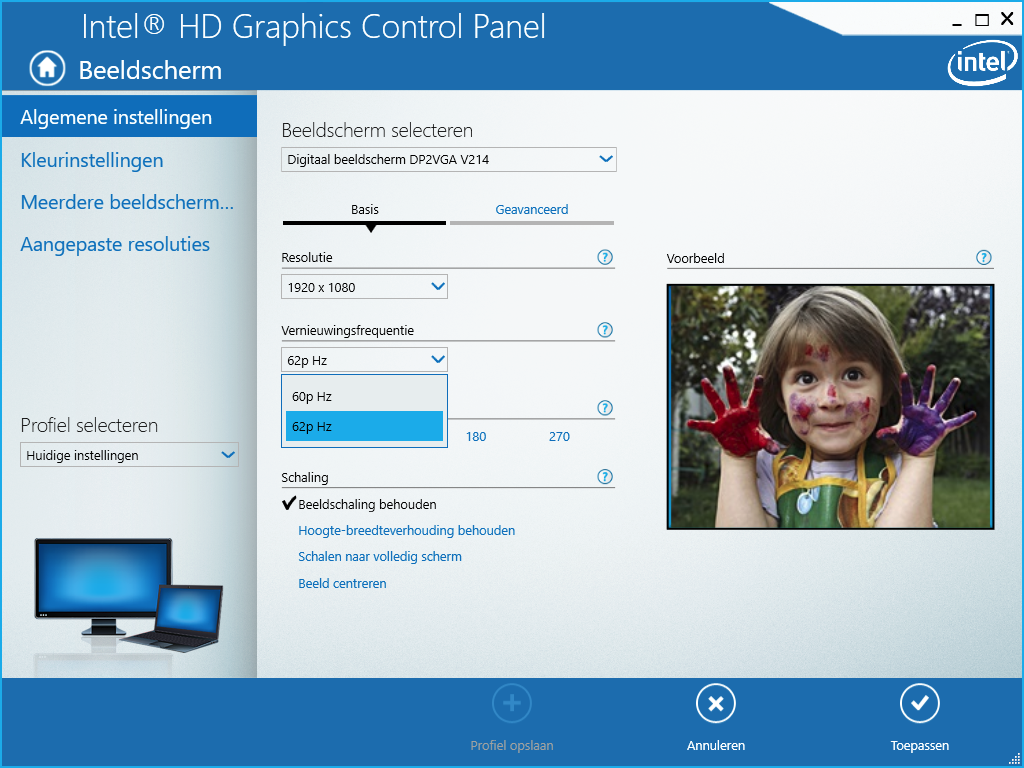
Task: Click the Profiel selecteren heading
Action: pos(89,426)
